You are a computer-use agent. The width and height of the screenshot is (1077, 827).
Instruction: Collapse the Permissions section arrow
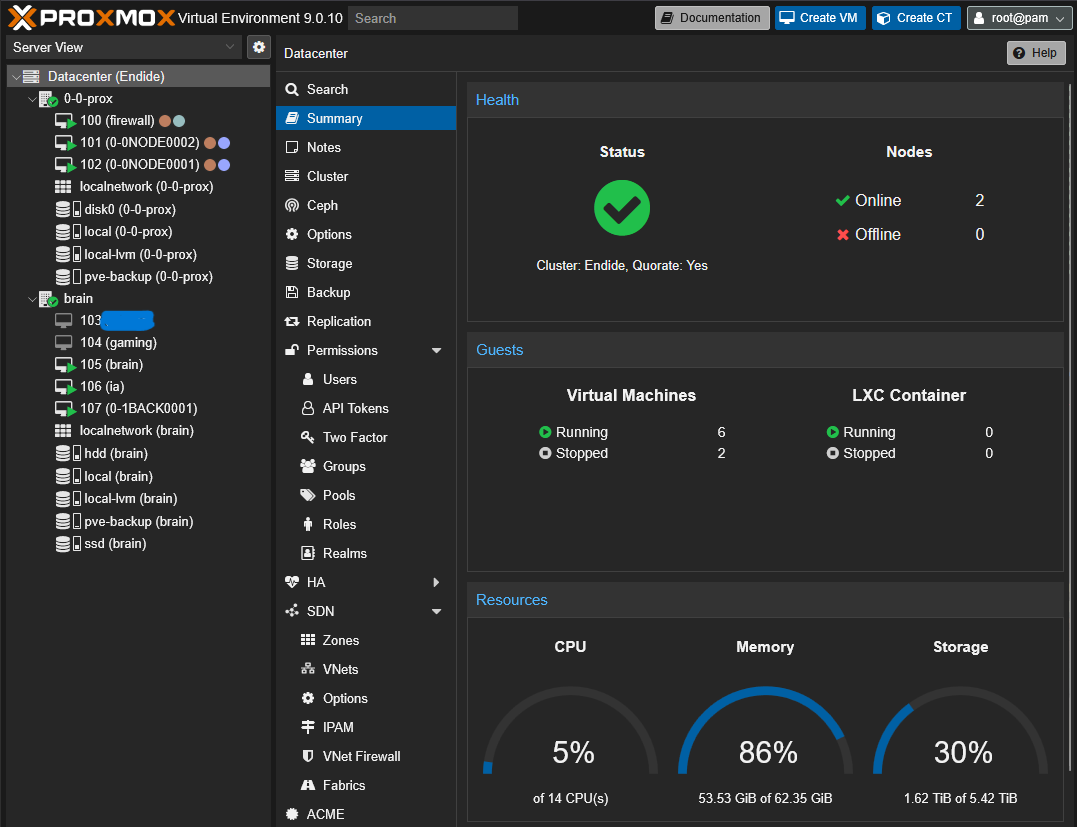pyautogui.click(x=436, y=351)
